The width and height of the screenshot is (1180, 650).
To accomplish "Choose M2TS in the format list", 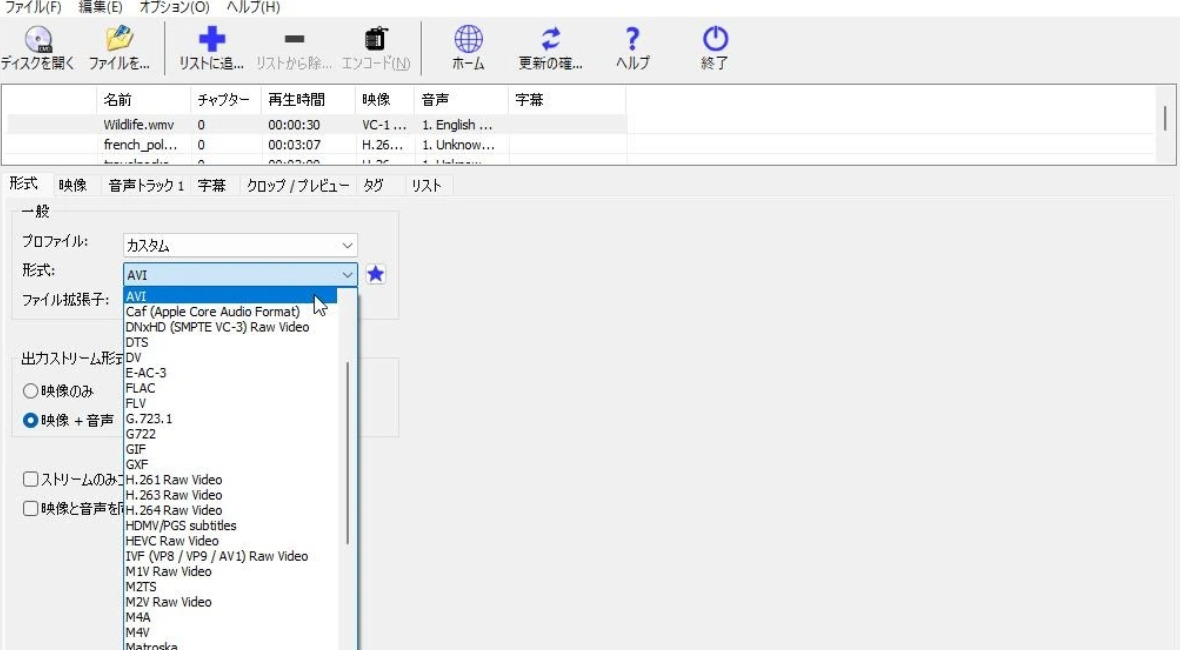I will point(230,586).
